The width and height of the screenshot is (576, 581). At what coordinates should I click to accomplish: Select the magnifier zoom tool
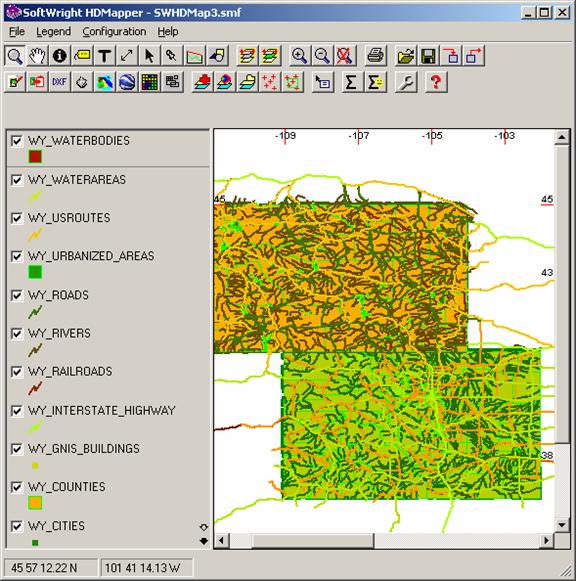[x=15, y=56]
